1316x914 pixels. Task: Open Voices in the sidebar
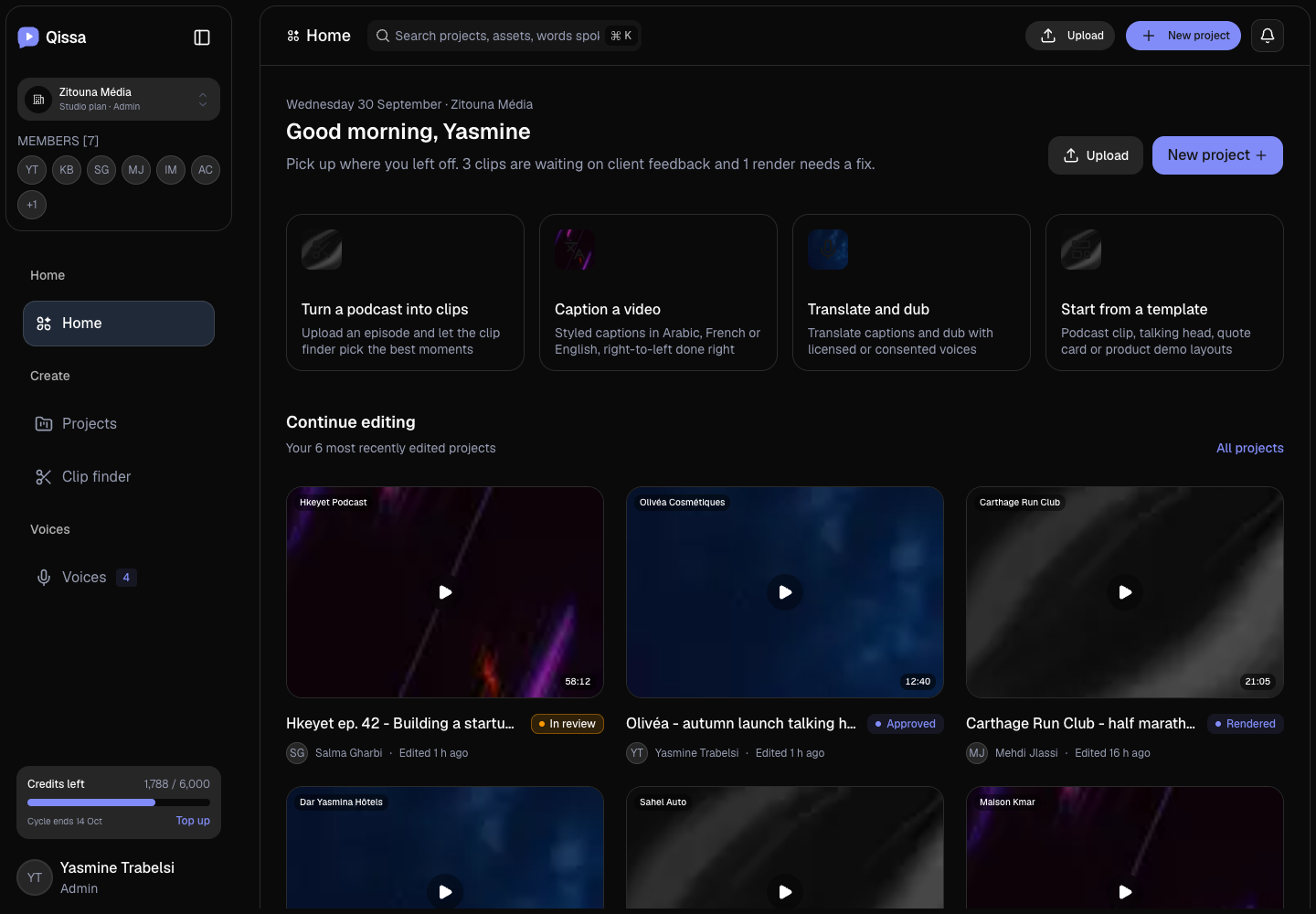click(119, 578)
